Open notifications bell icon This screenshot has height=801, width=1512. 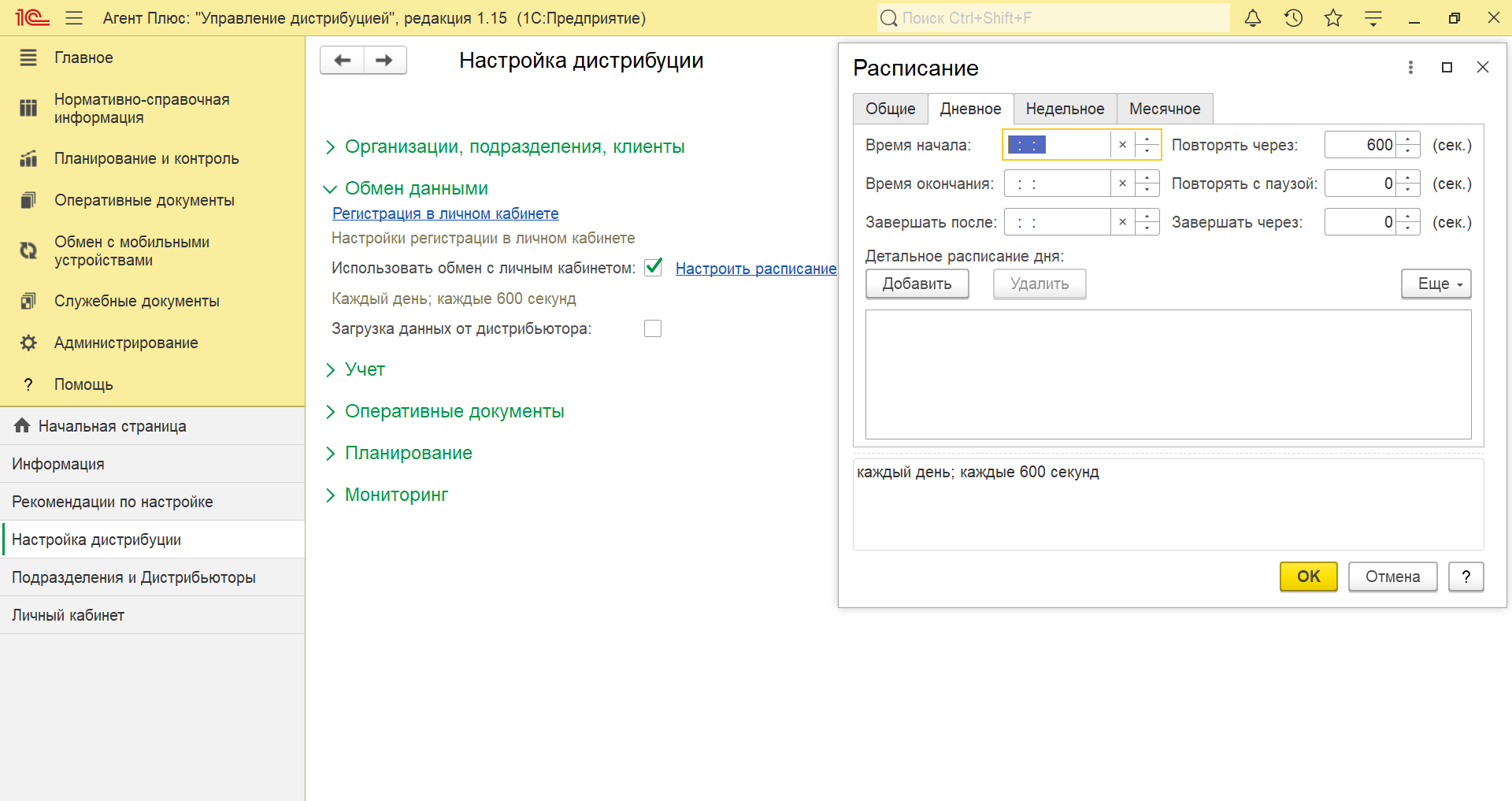[x=1253, y=17]
